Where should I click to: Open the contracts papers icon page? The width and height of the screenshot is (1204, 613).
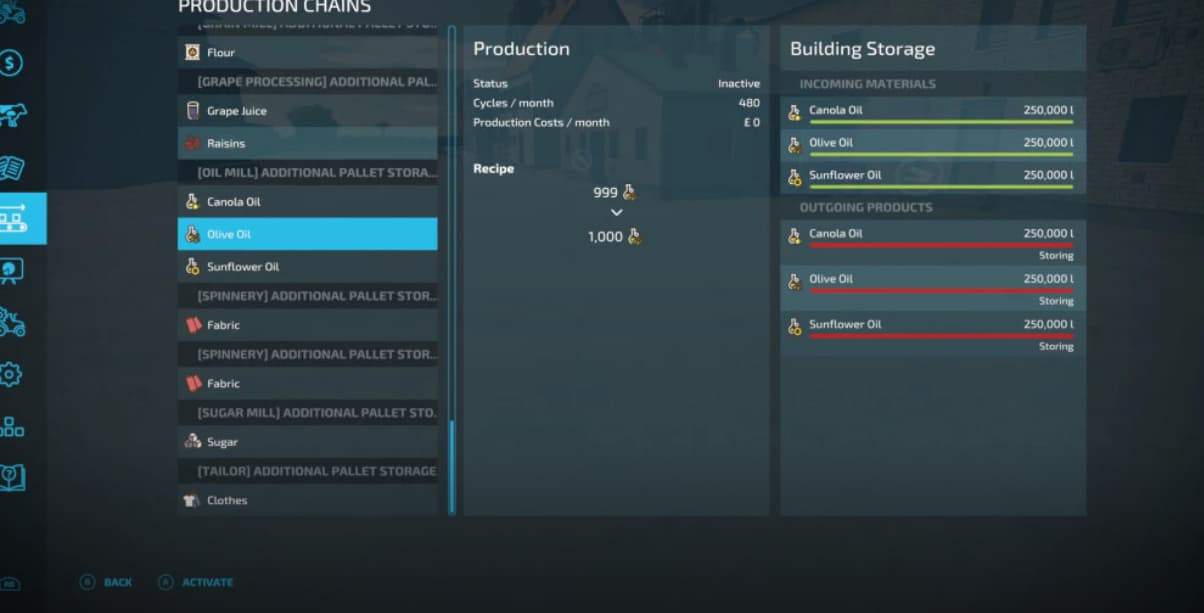12,167
